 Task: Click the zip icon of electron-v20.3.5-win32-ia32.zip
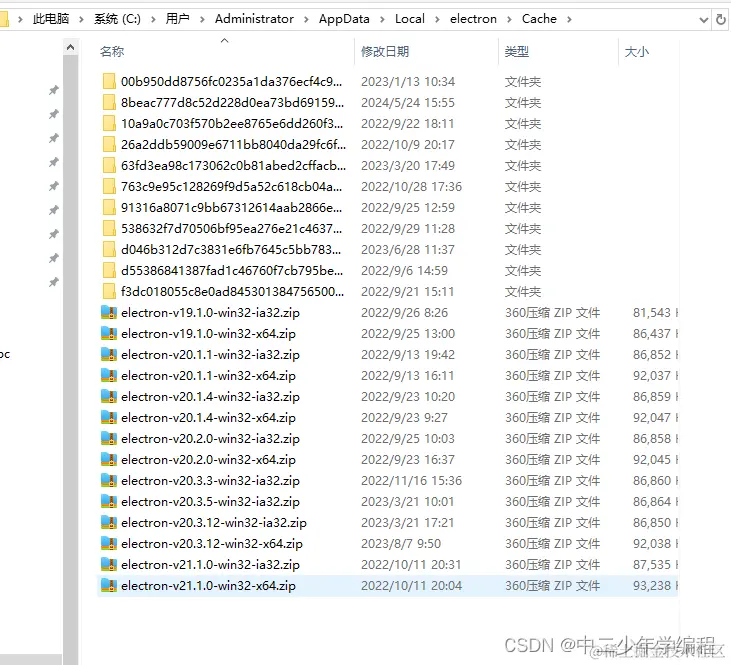coord(109,501)
